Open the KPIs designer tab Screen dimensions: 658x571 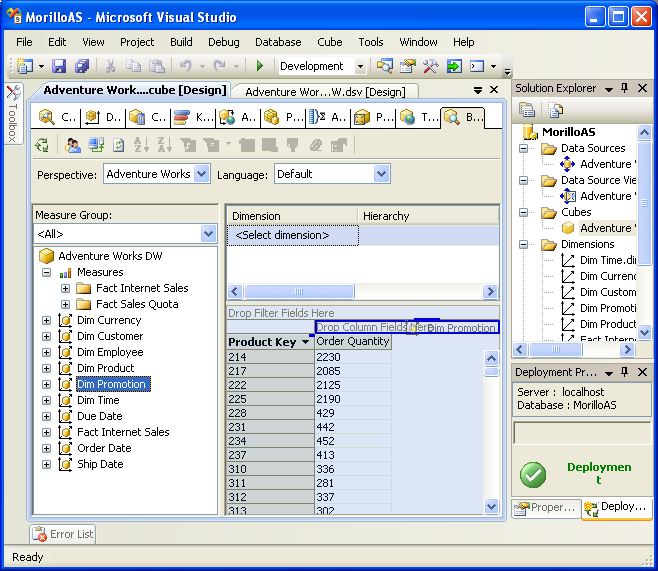[x=193, y=117]
